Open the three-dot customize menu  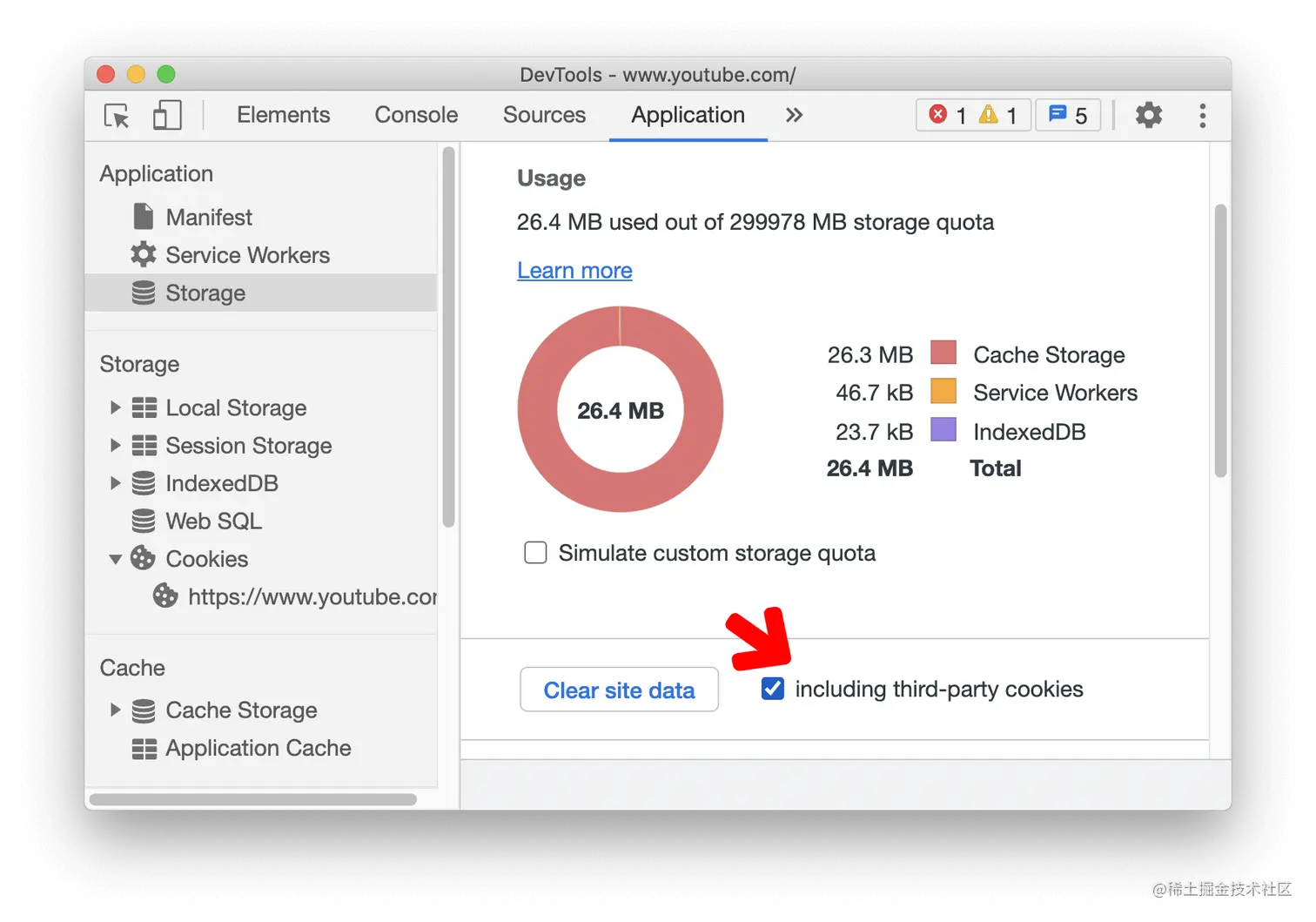(1203, 116)
